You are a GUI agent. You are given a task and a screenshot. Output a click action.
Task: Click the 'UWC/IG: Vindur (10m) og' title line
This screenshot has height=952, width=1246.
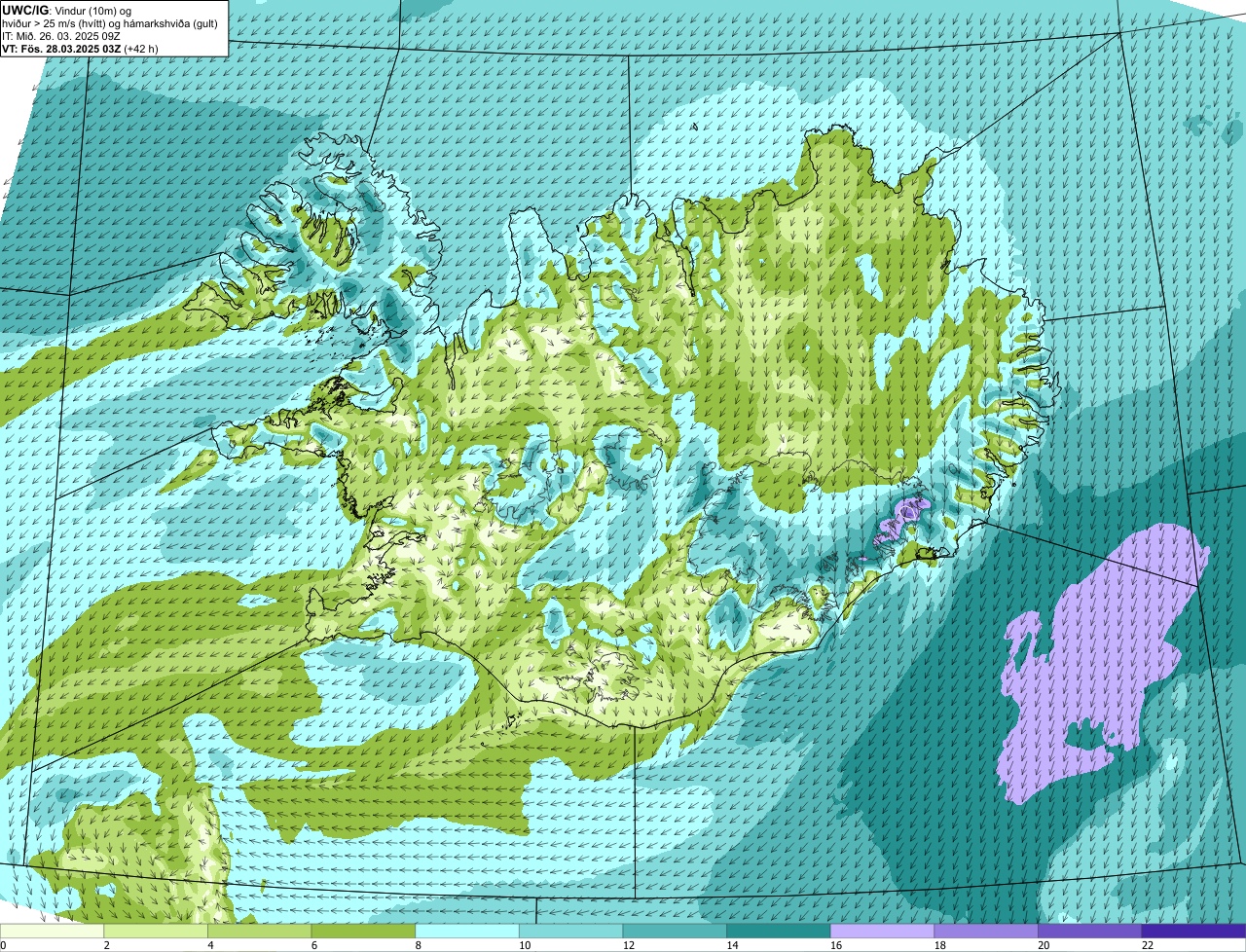click(67, 10)
